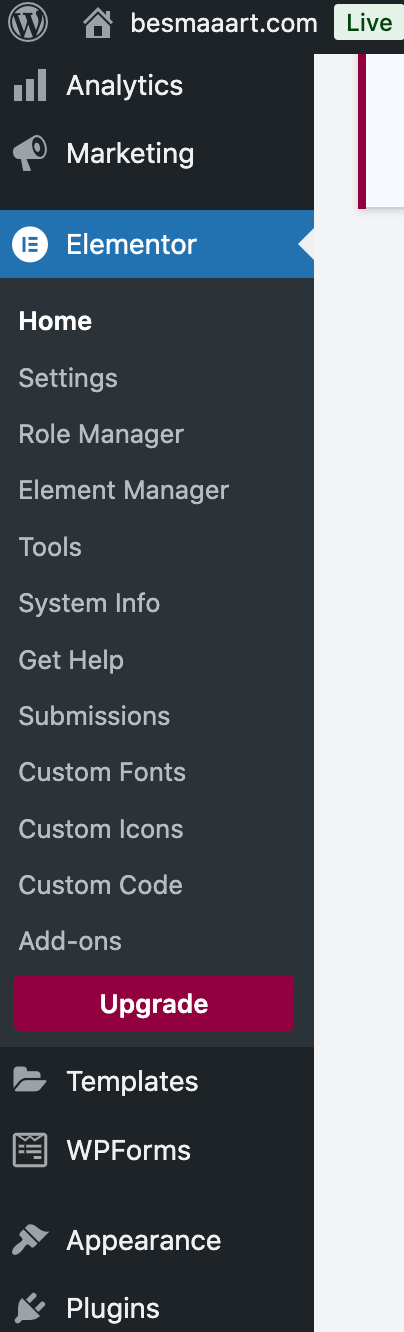Viewport: 404px width, 1332px height.
Task: Click the Plugins plug icon
Action: (x=30, y=1308)
